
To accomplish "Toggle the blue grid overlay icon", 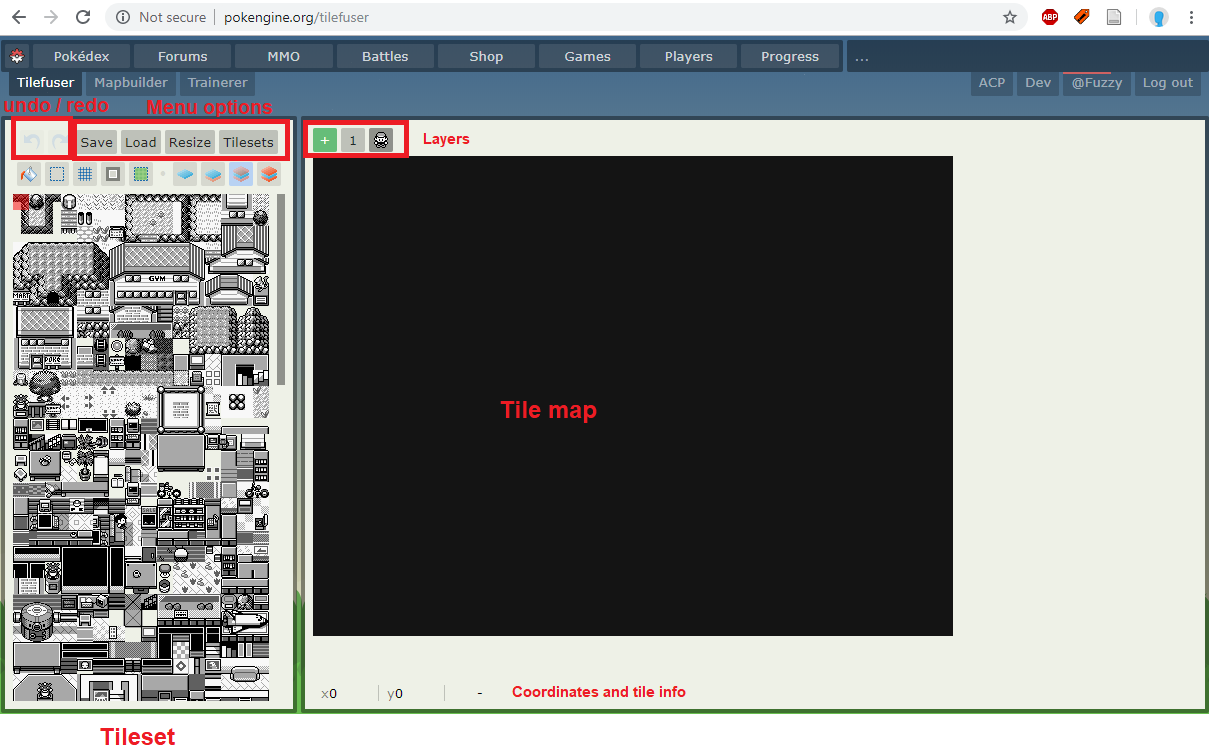I will [x=85, y=174].
